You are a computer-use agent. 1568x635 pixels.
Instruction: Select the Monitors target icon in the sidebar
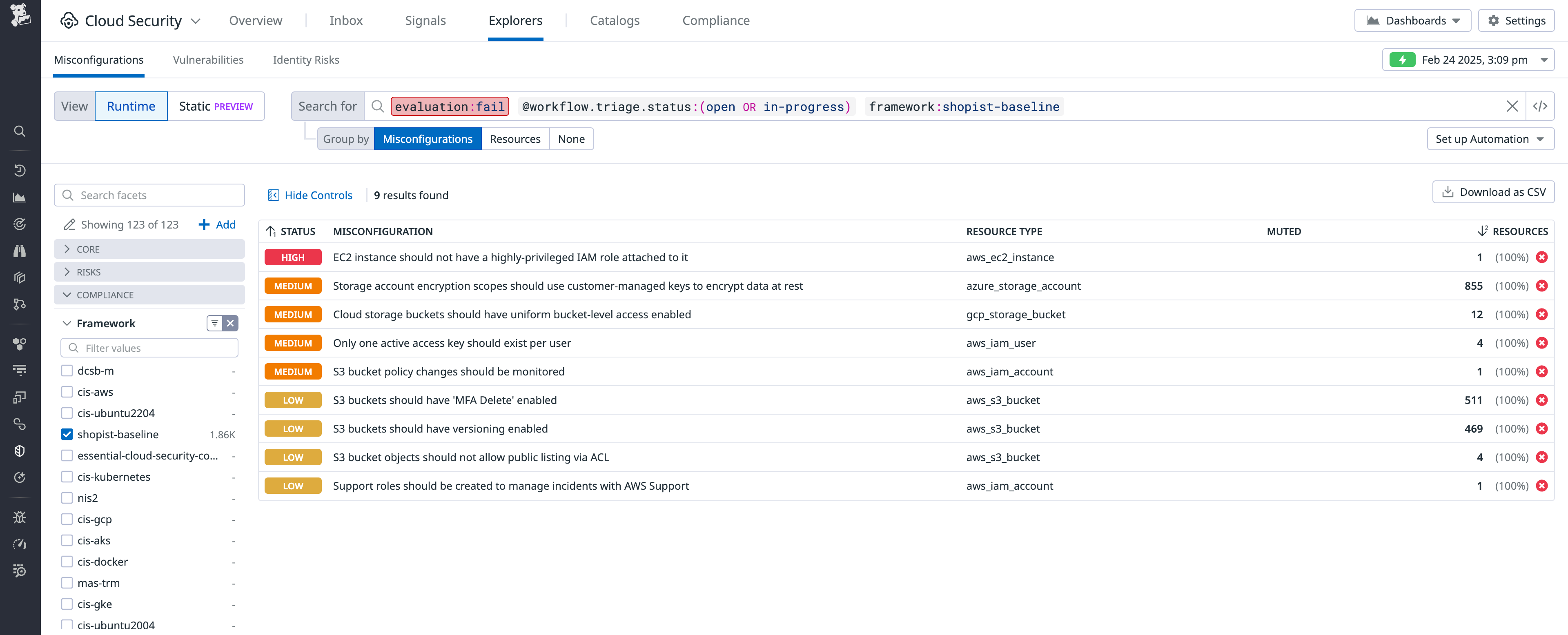point(20,224)
